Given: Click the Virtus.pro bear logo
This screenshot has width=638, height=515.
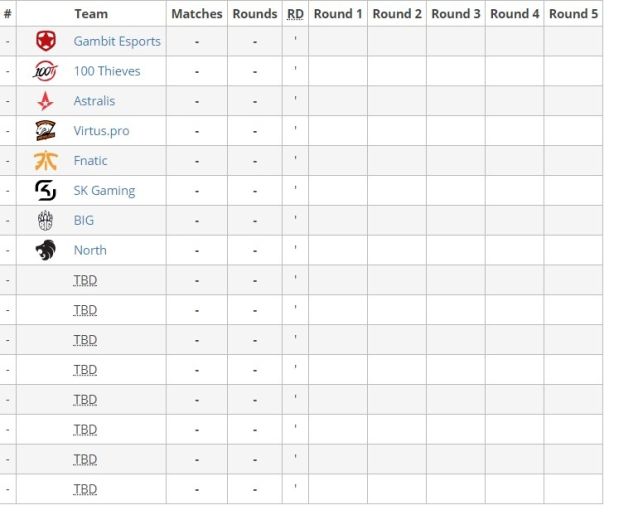Looking at the screenshot, I should (x=46, y=131).
